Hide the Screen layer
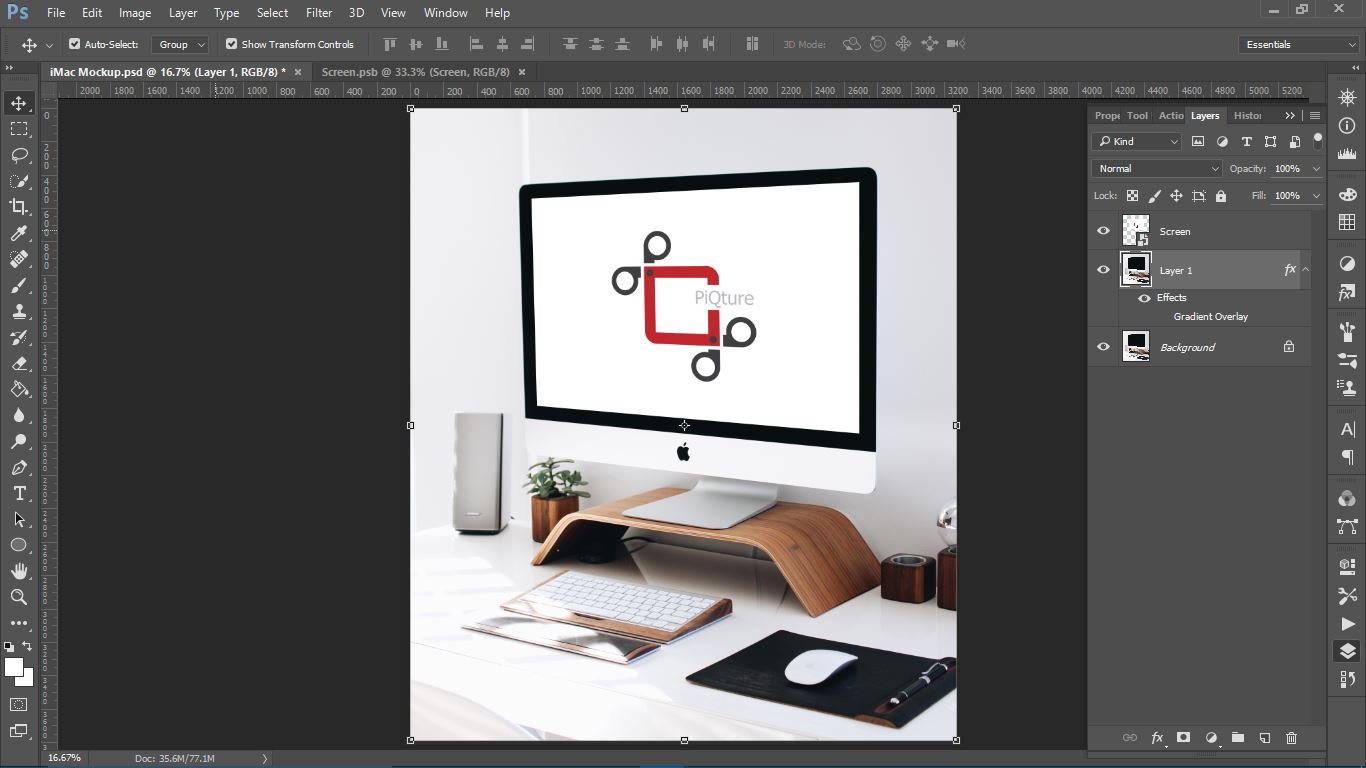This screenshot has width=1366, height=768. coord(1103,231)
